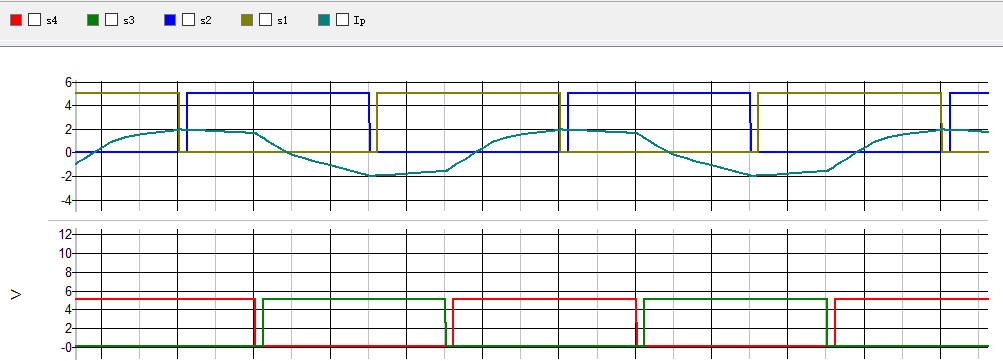Enable the s4 signal checkbox
This screenshot has width=1003, height=361.
point(35,20)
